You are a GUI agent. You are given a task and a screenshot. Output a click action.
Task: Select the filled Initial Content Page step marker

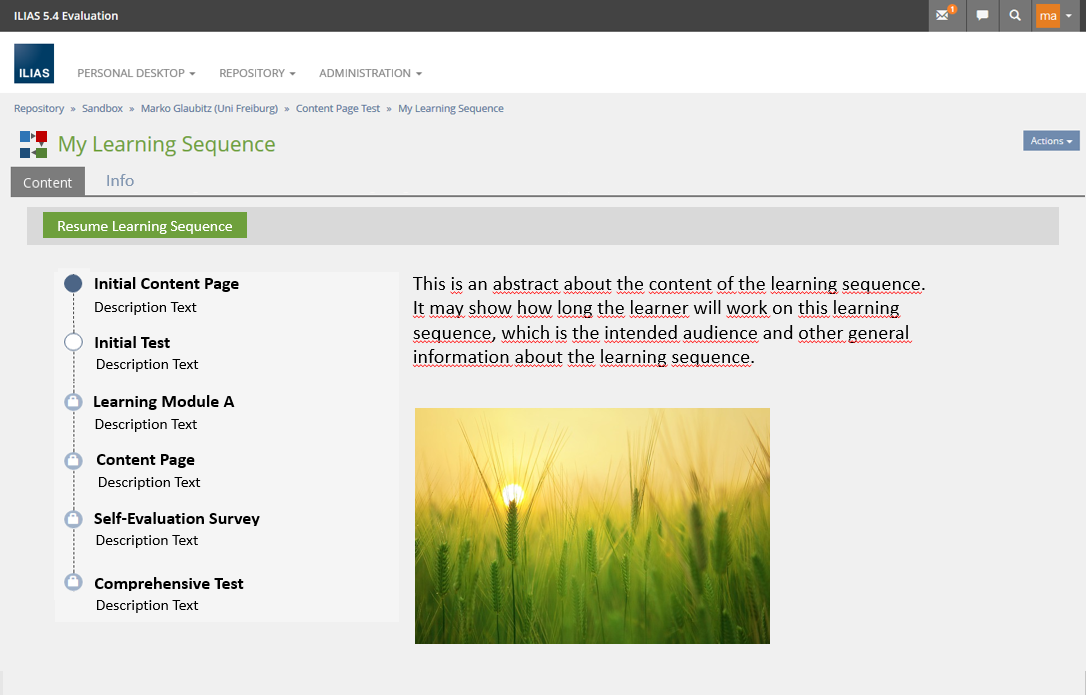point(73,284)
